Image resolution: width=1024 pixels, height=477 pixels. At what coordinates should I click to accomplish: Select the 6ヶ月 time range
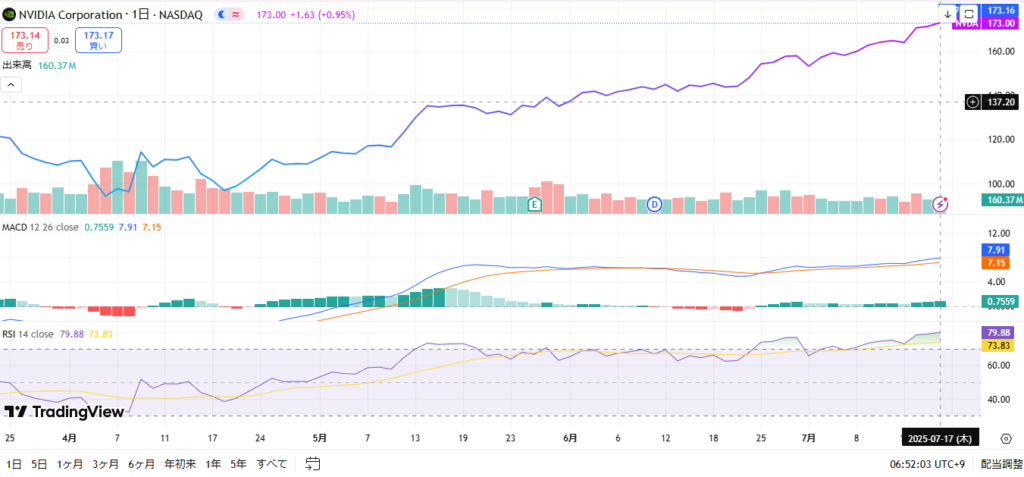(x=141, y=464)
